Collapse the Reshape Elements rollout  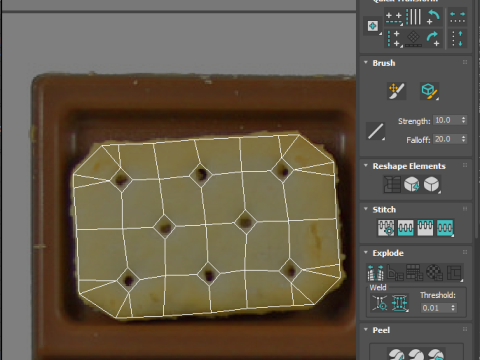(x=366, y=166)
